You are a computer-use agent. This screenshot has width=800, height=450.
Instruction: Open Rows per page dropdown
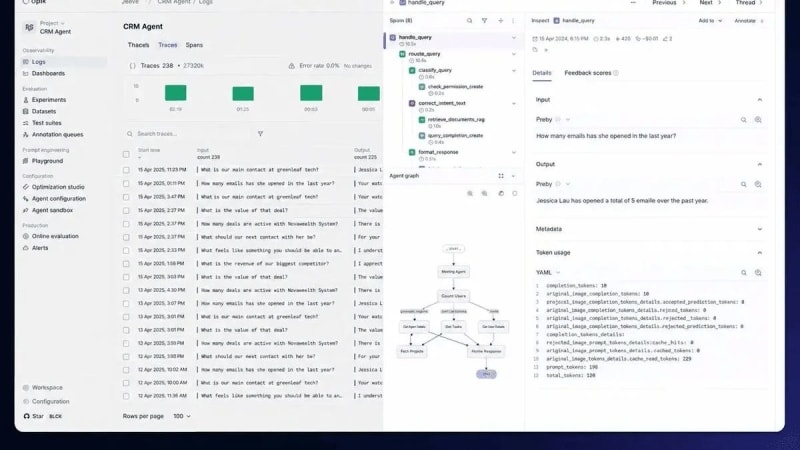click(x=182, y=416)
